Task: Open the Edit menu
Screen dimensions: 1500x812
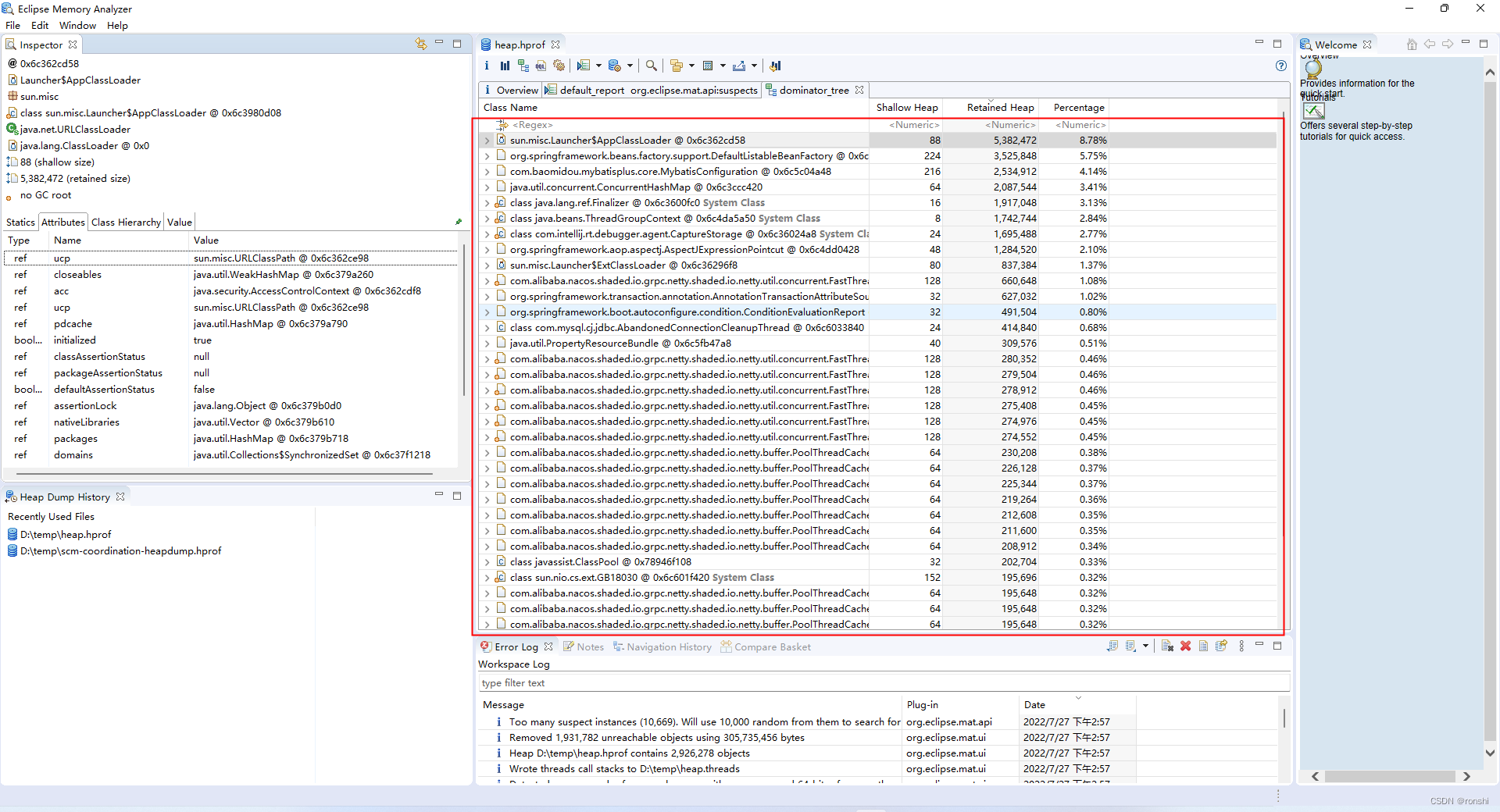Action: click(40, 25)
